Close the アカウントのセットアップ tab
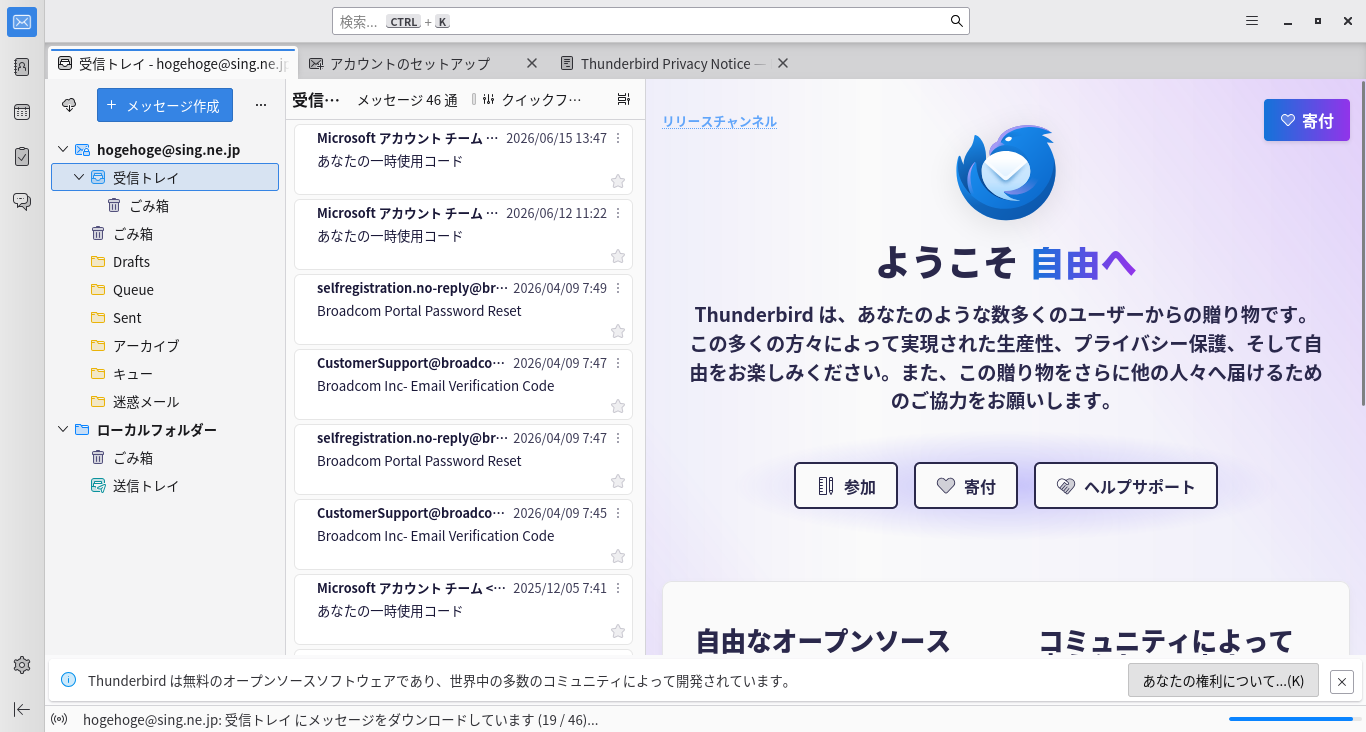1366x732 pixels. pyautogui.click(x=532, y=63)
